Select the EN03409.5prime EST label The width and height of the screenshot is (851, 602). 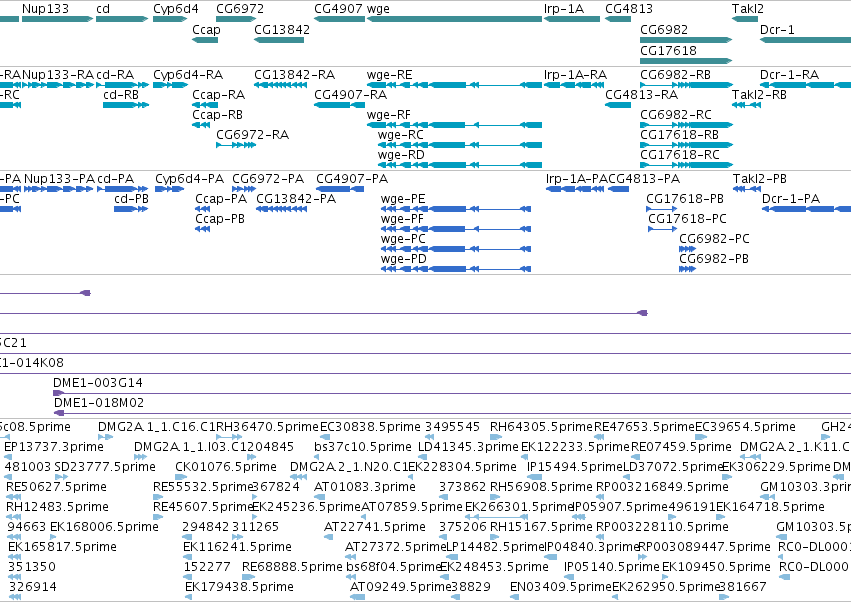pyautogui.click(x=561, y=587)
